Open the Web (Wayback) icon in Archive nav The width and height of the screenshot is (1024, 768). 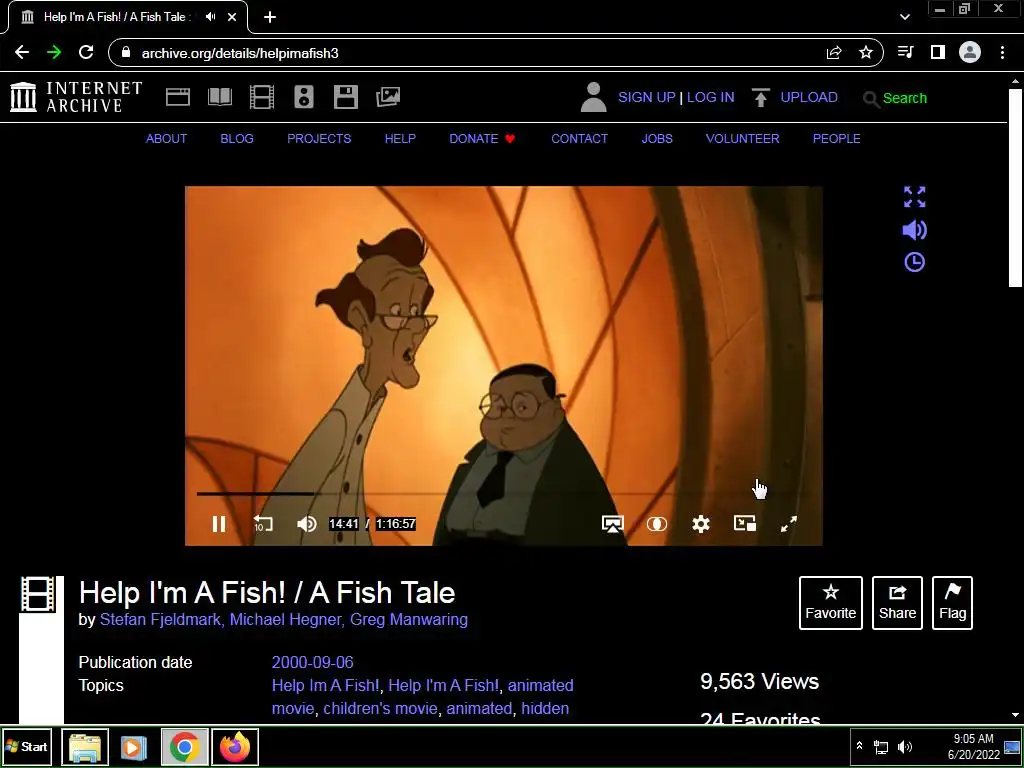pos(178,97)
